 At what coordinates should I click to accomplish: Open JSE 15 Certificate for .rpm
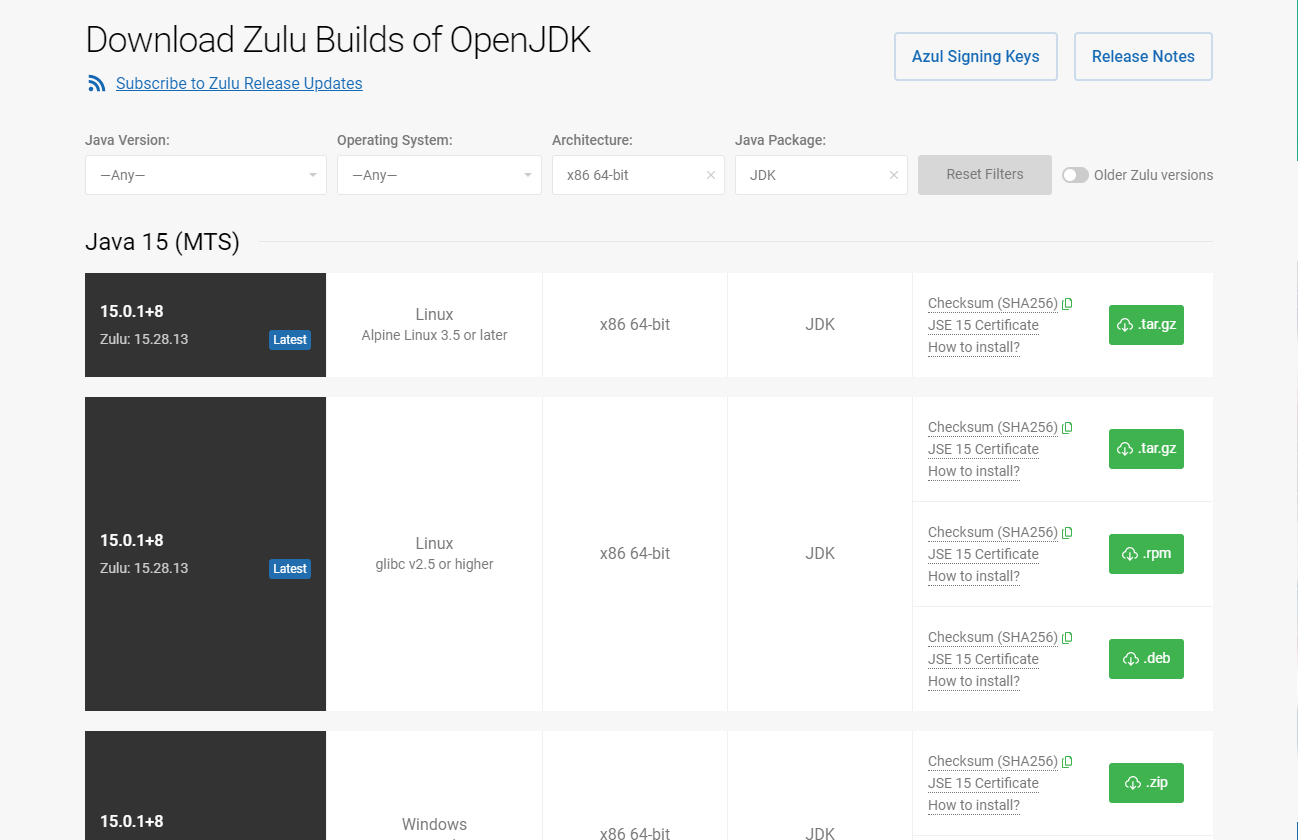(983, 554)
